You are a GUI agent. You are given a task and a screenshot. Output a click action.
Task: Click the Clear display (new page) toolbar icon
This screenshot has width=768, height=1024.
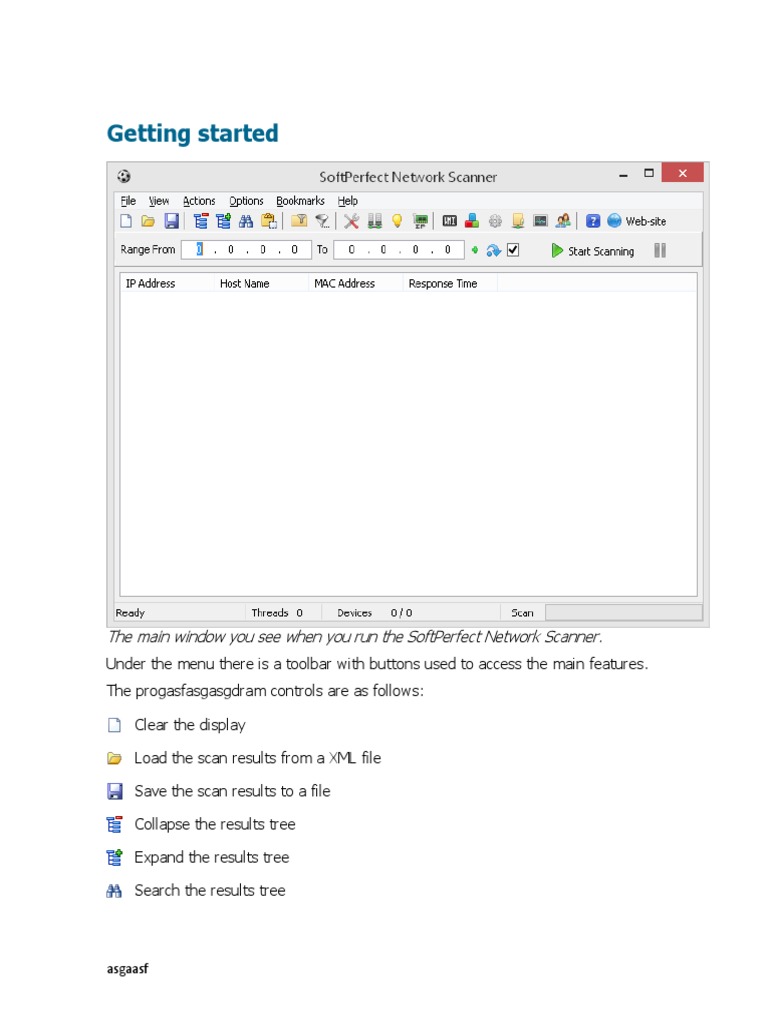[126, 221]
